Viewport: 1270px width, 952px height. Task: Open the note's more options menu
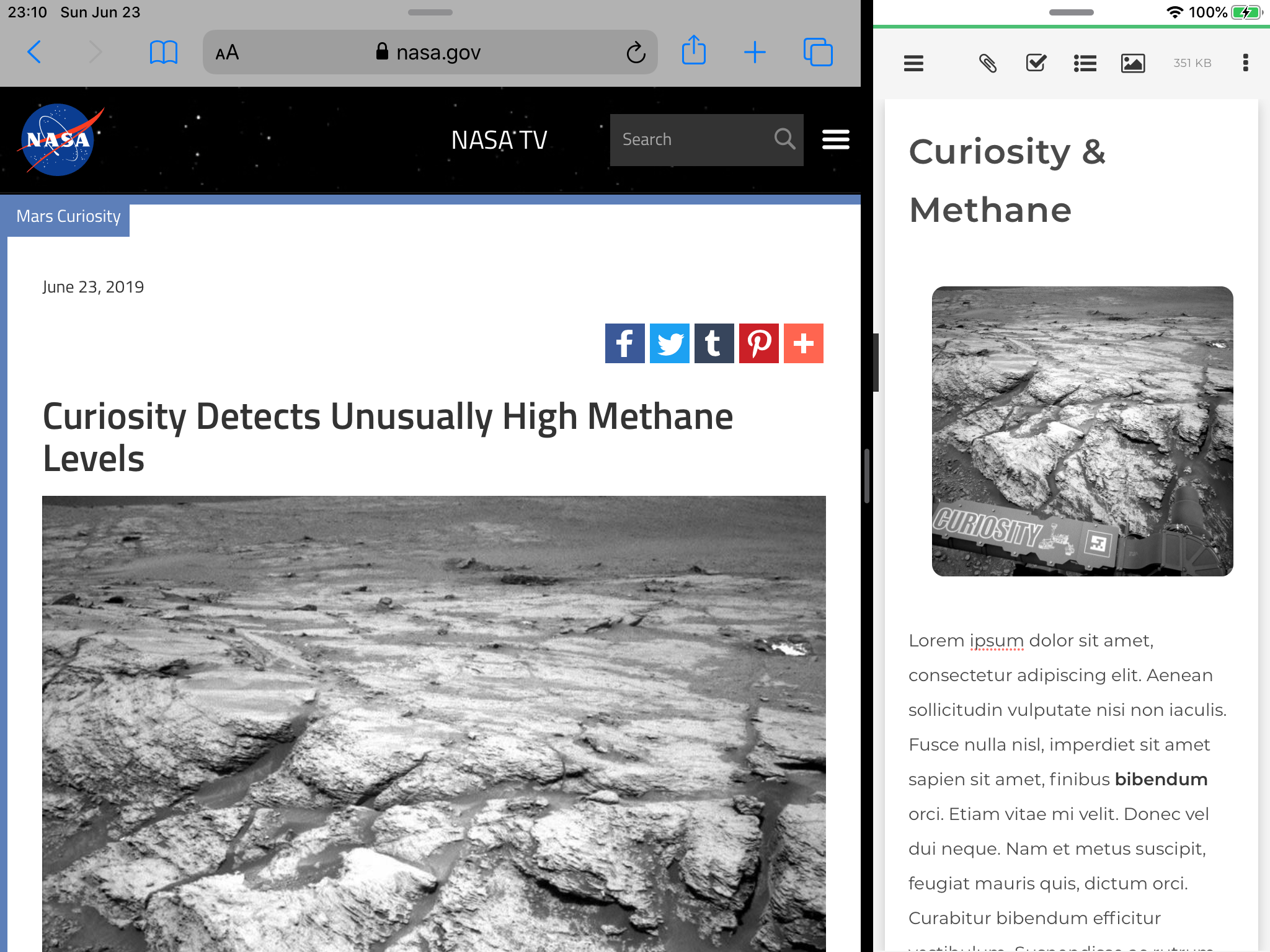click(x=1245, y=63)
